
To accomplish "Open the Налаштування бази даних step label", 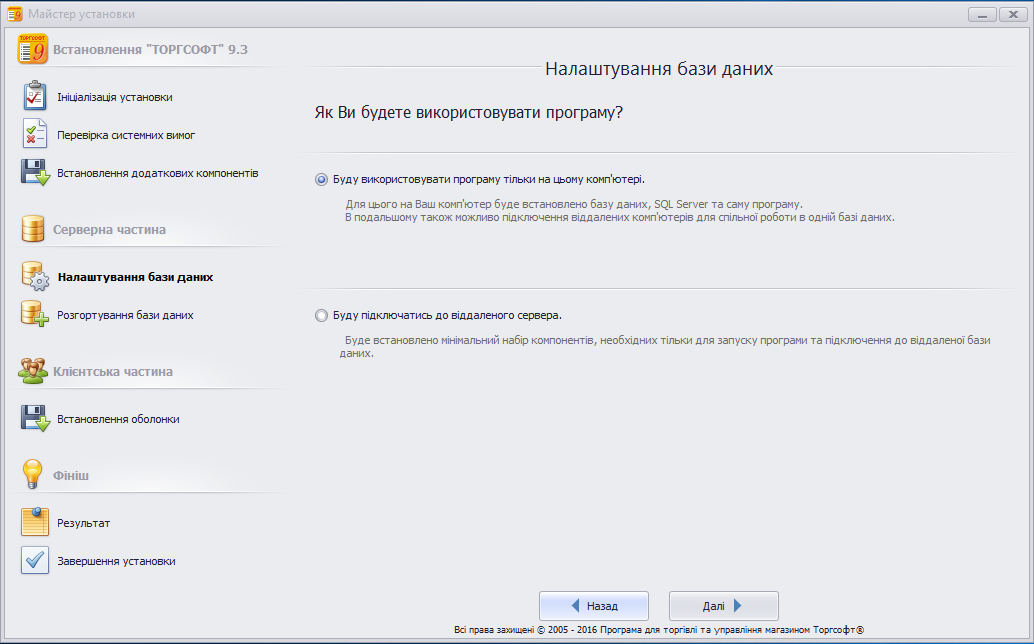I will click(x=135, y=277).
